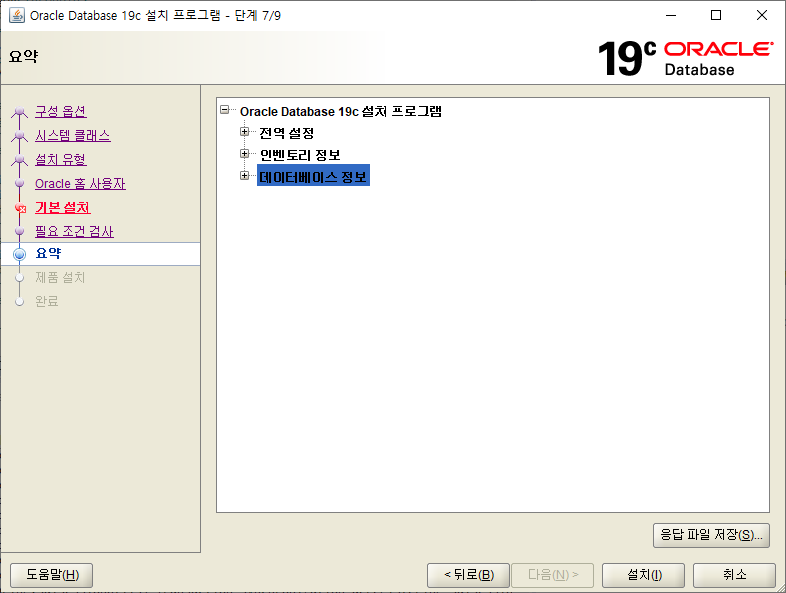Click the 필요 조건 검사 step bullet
Image resolution: width=786 pixels, height=593 pixels.
coord(20,231)
